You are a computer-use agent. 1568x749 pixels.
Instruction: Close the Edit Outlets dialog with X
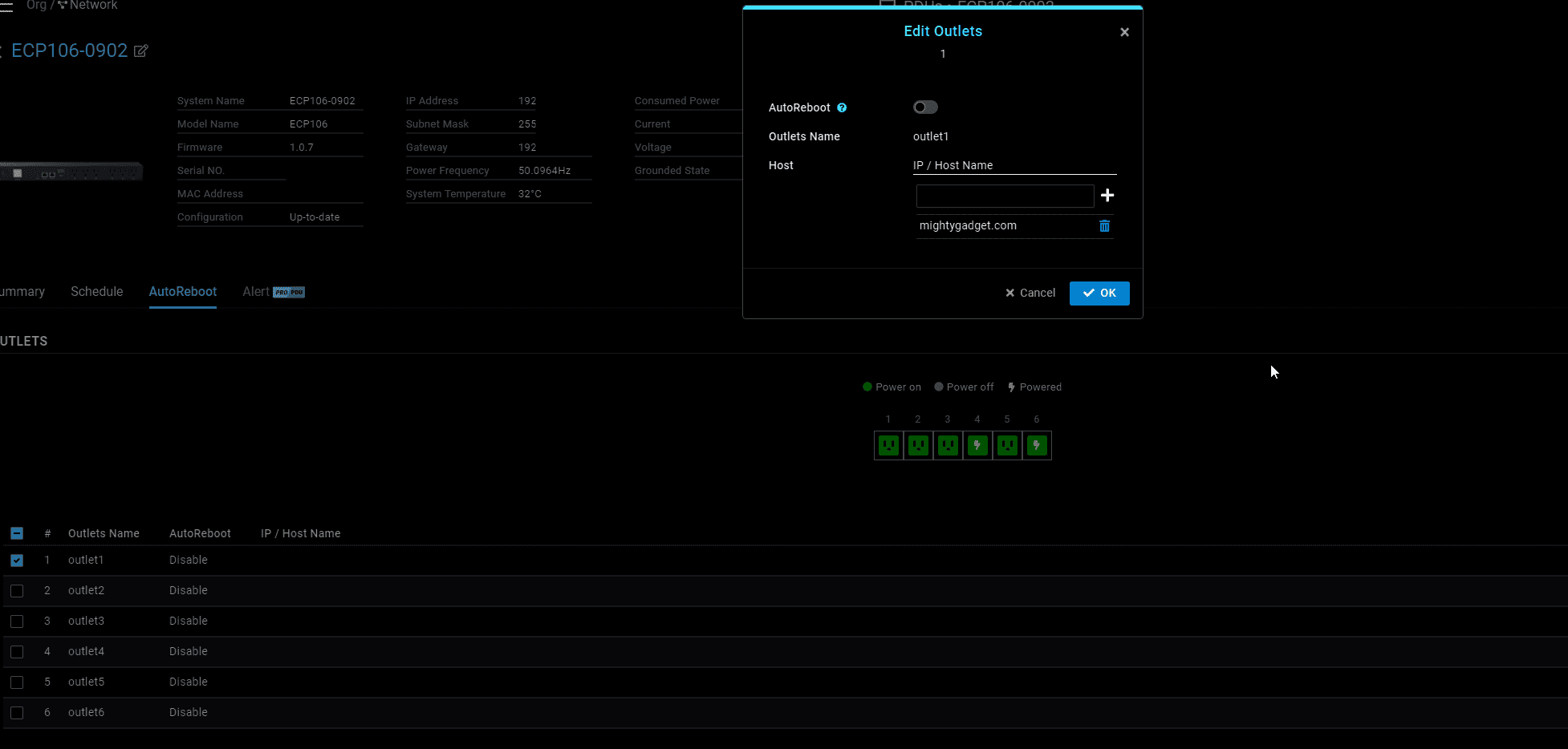(x=1124, y=32)
